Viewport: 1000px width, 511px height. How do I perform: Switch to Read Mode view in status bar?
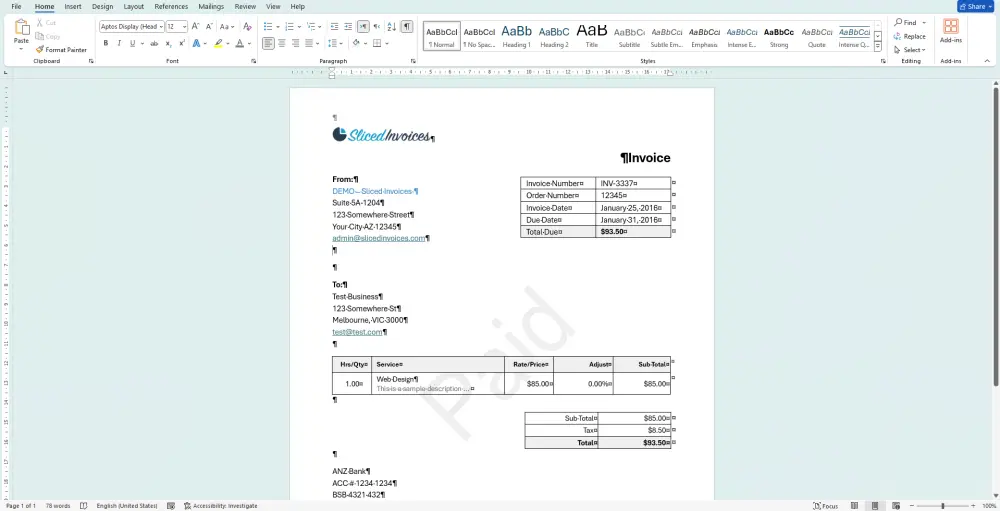coord(854,506)
